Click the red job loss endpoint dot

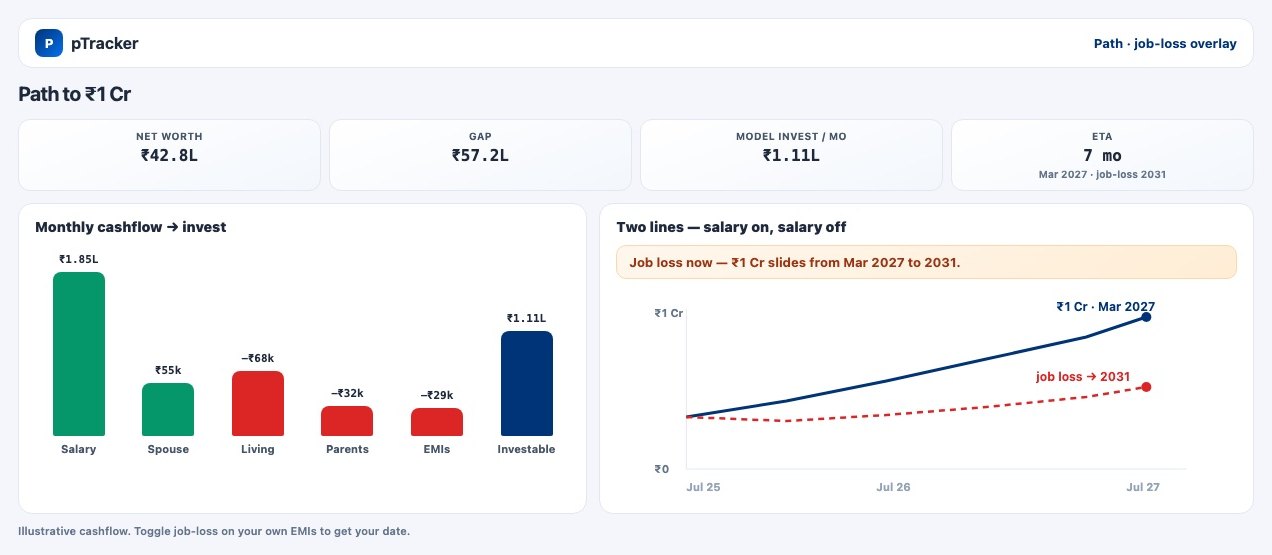pos(1146,387)
